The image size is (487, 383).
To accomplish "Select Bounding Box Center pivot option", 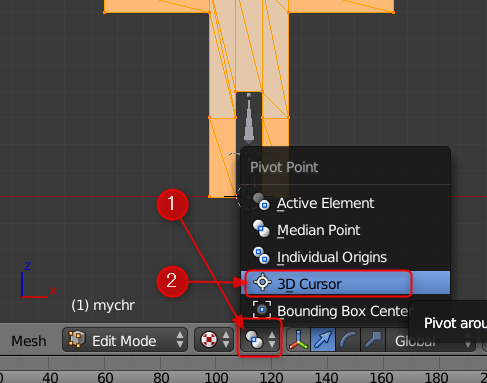I will tap(345, 311).
